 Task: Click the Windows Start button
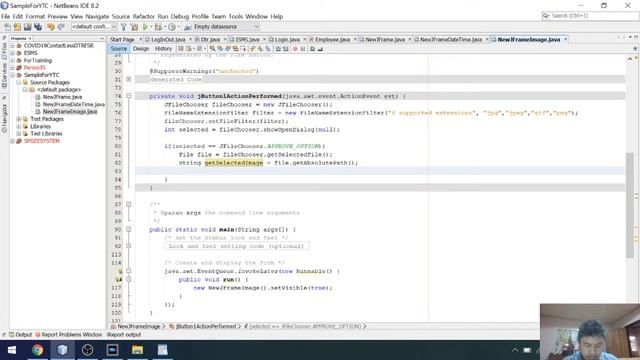(x=12, y=350)
